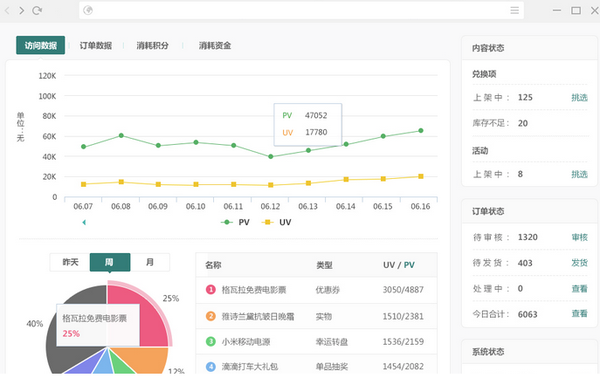Select the 访问数据 tab
The width and height of the screenshot is (600, 385).
(x=41, y=45)
